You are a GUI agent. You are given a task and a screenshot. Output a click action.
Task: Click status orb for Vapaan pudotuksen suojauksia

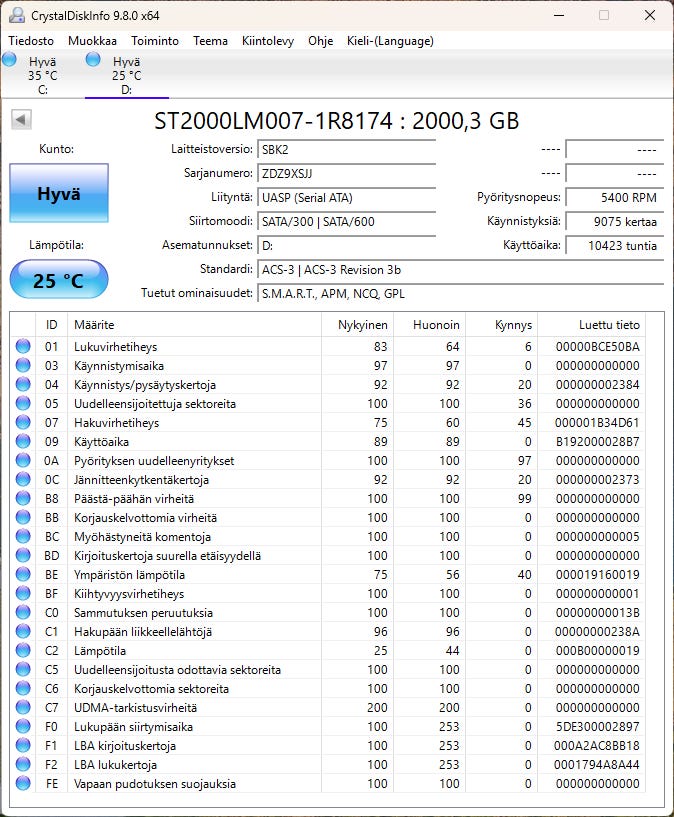[x=23, y=784]
